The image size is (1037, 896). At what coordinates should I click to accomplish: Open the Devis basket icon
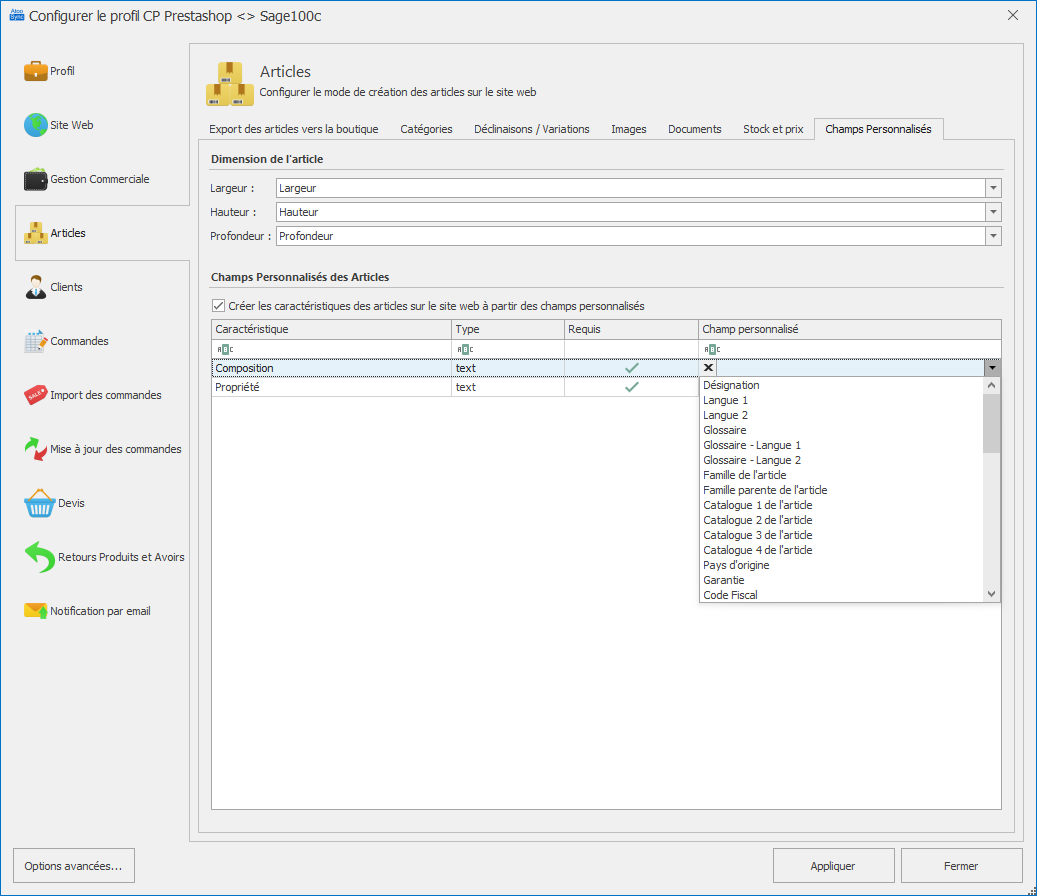pos(40,503)
